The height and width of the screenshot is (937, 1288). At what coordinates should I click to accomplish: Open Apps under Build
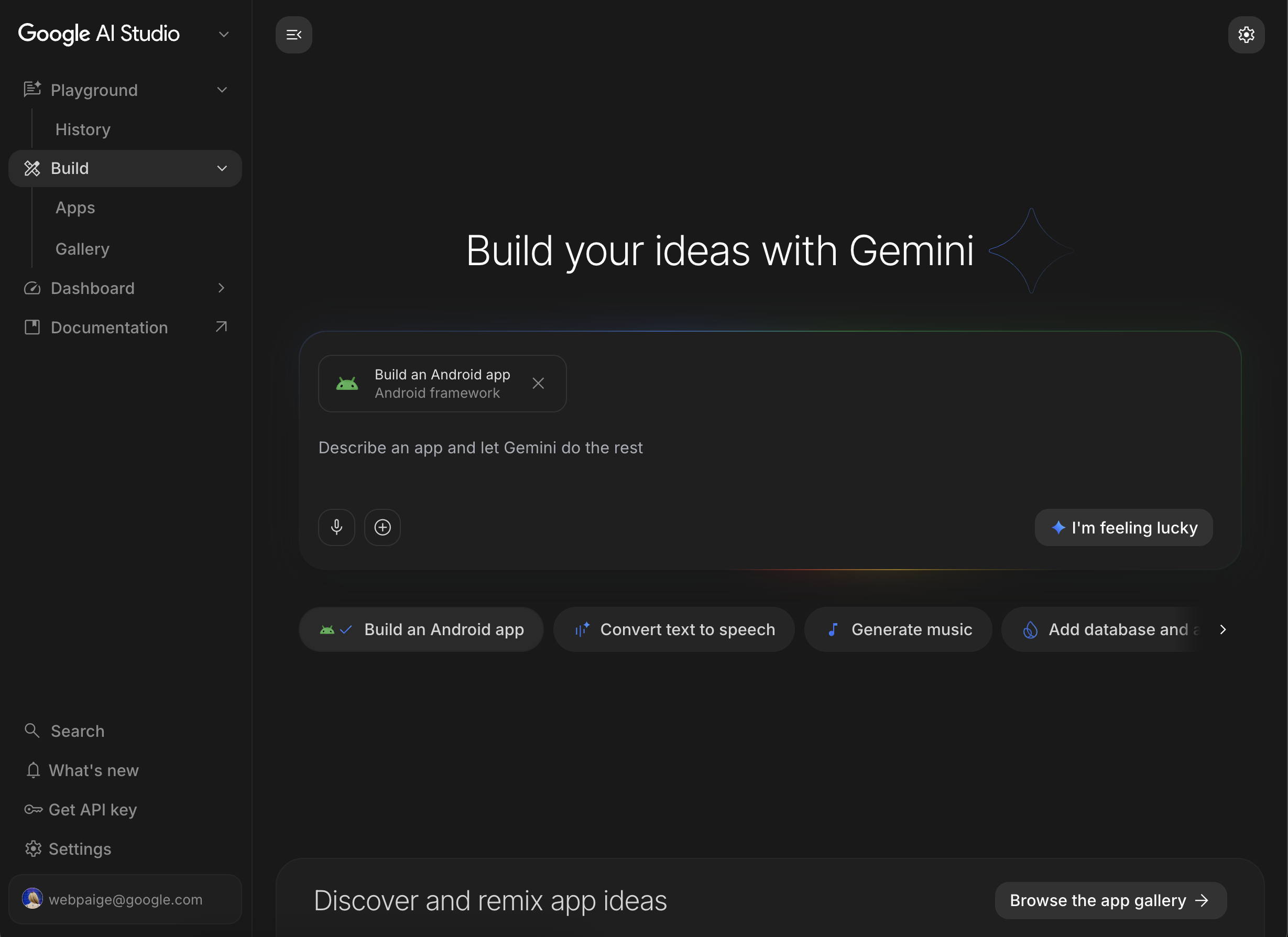click(x=75, y=208)
